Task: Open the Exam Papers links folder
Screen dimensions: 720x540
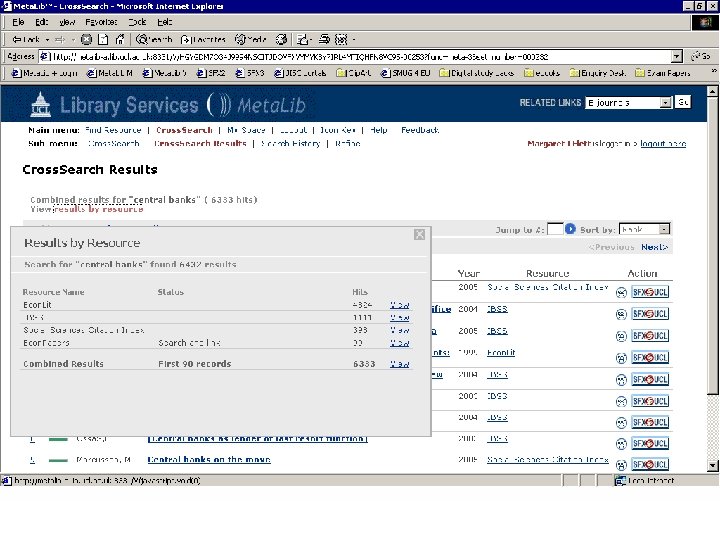Action: [663, 73]
